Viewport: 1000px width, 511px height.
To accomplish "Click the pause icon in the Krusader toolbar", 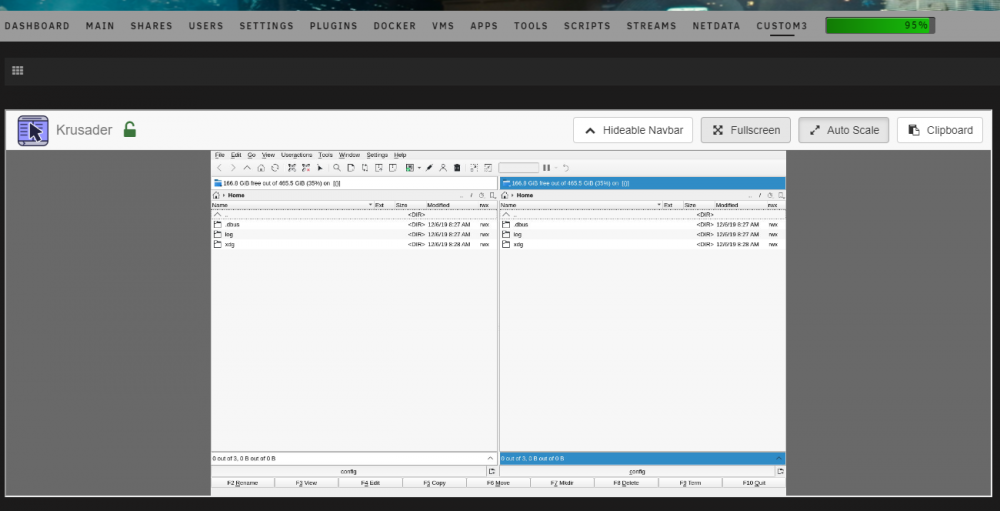I will click(547, 168).
